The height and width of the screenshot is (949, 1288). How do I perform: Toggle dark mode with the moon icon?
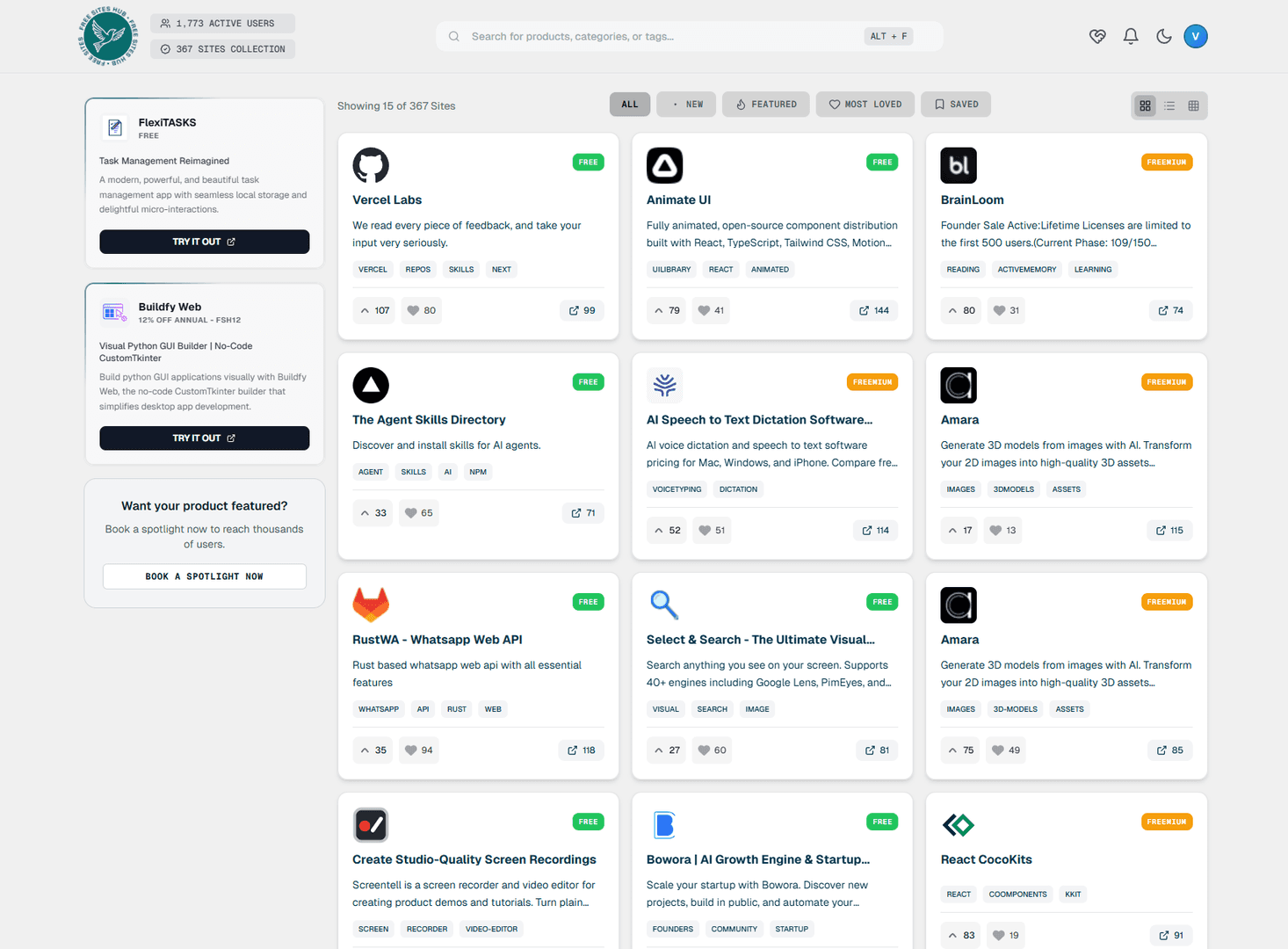[x=1164, y=36]
